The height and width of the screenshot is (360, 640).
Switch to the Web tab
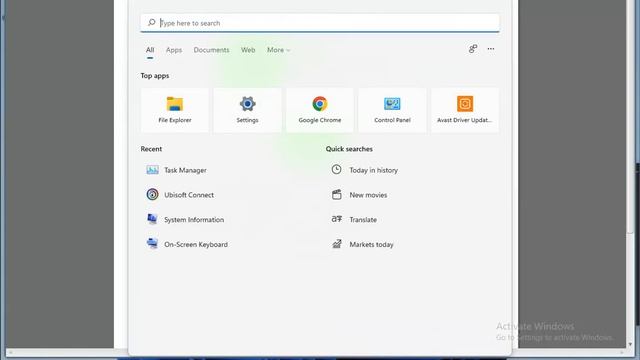click(x=248, y=50)
